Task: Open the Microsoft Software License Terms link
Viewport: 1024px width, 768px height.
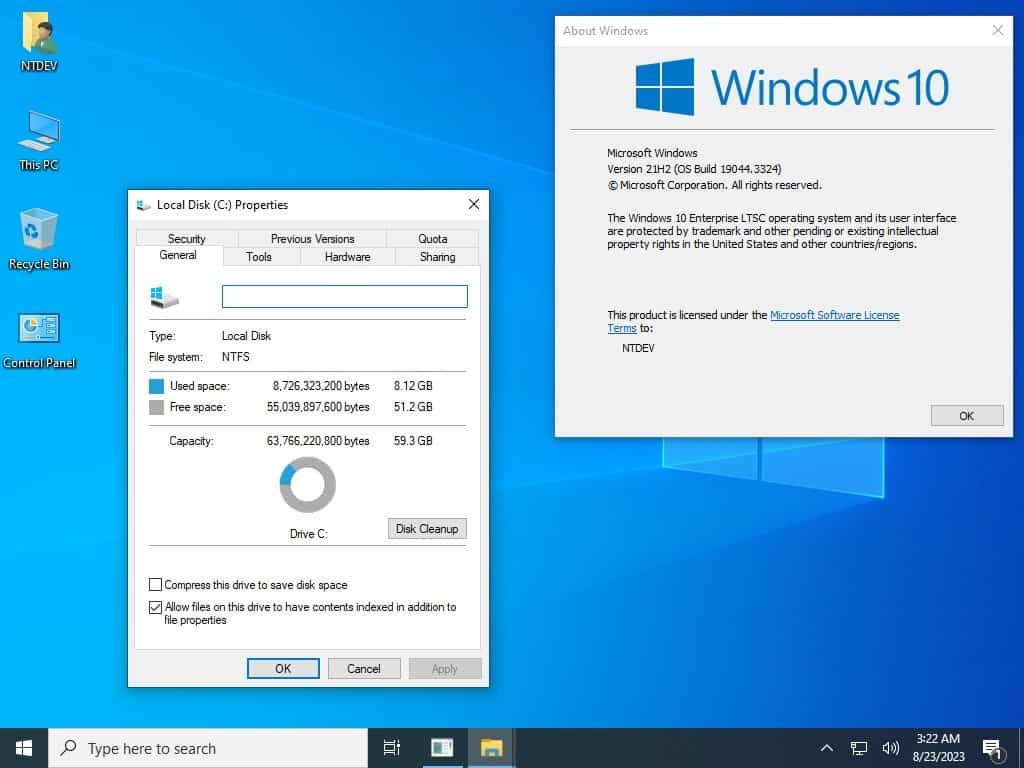Action: 834,315
